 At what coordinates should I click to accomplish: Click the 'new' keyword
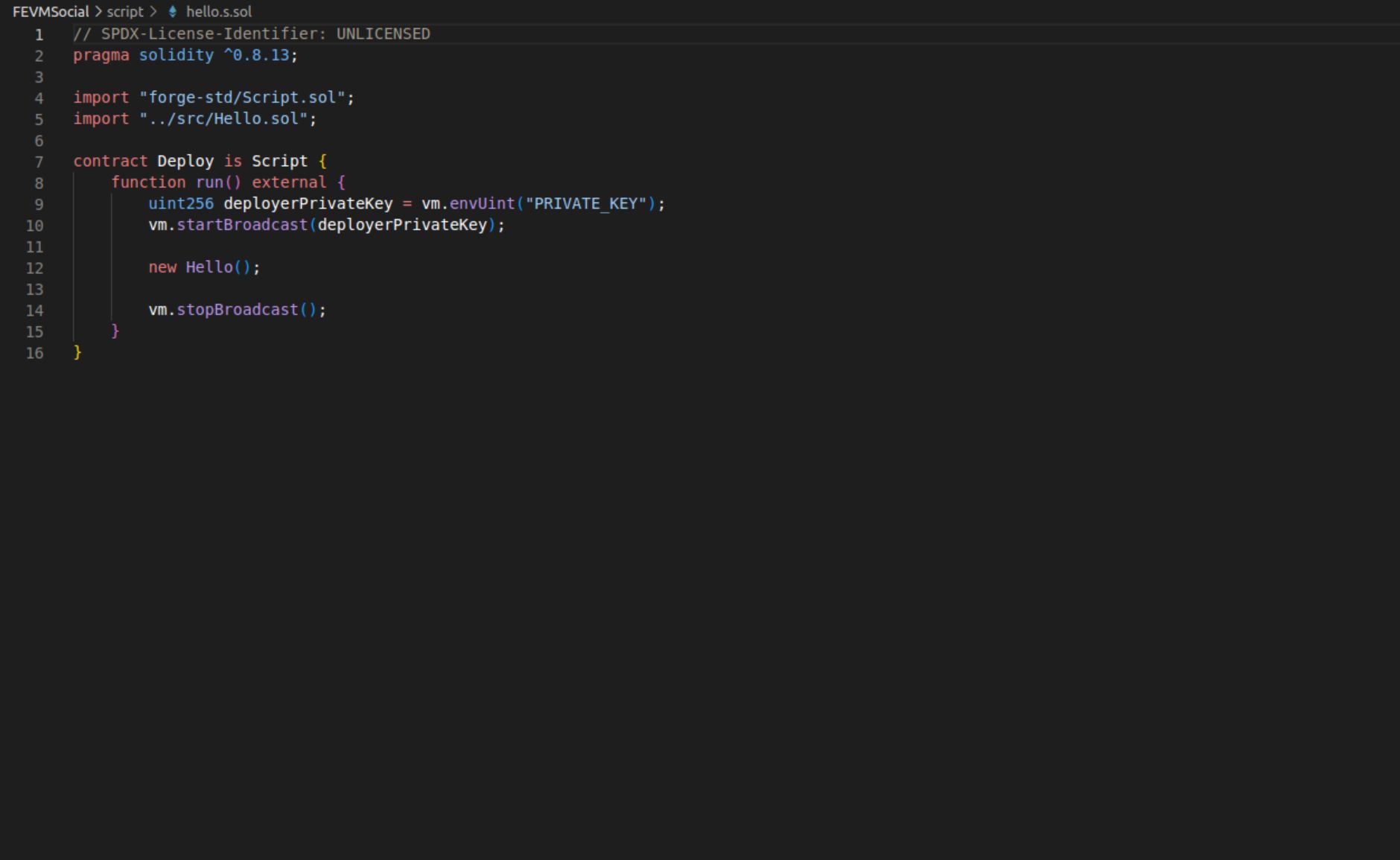click(162, 267)
